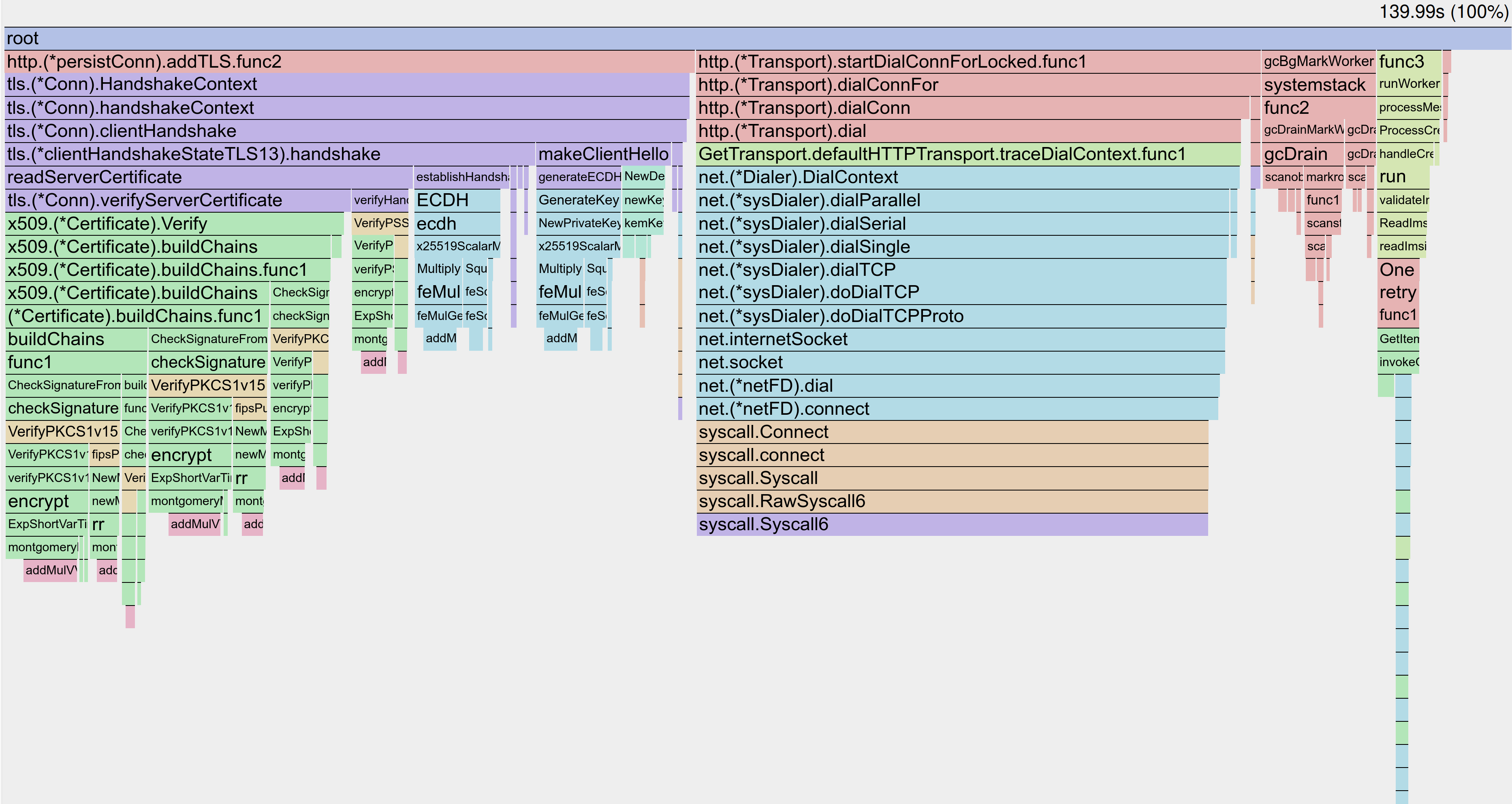Viewport: 1512px width, 804px height.
Task: Click the GetIten frame
Action: 1398,339
